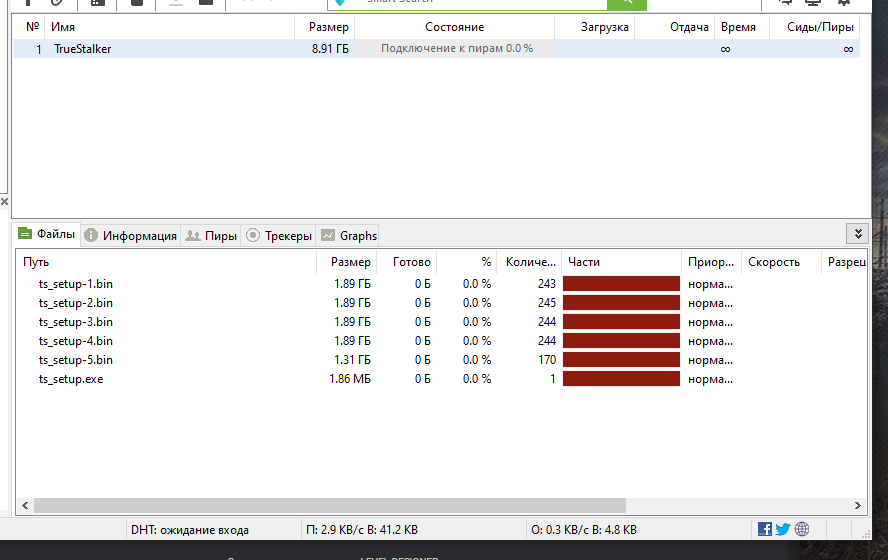Sort files by the Скорость column

pos(781,262)
